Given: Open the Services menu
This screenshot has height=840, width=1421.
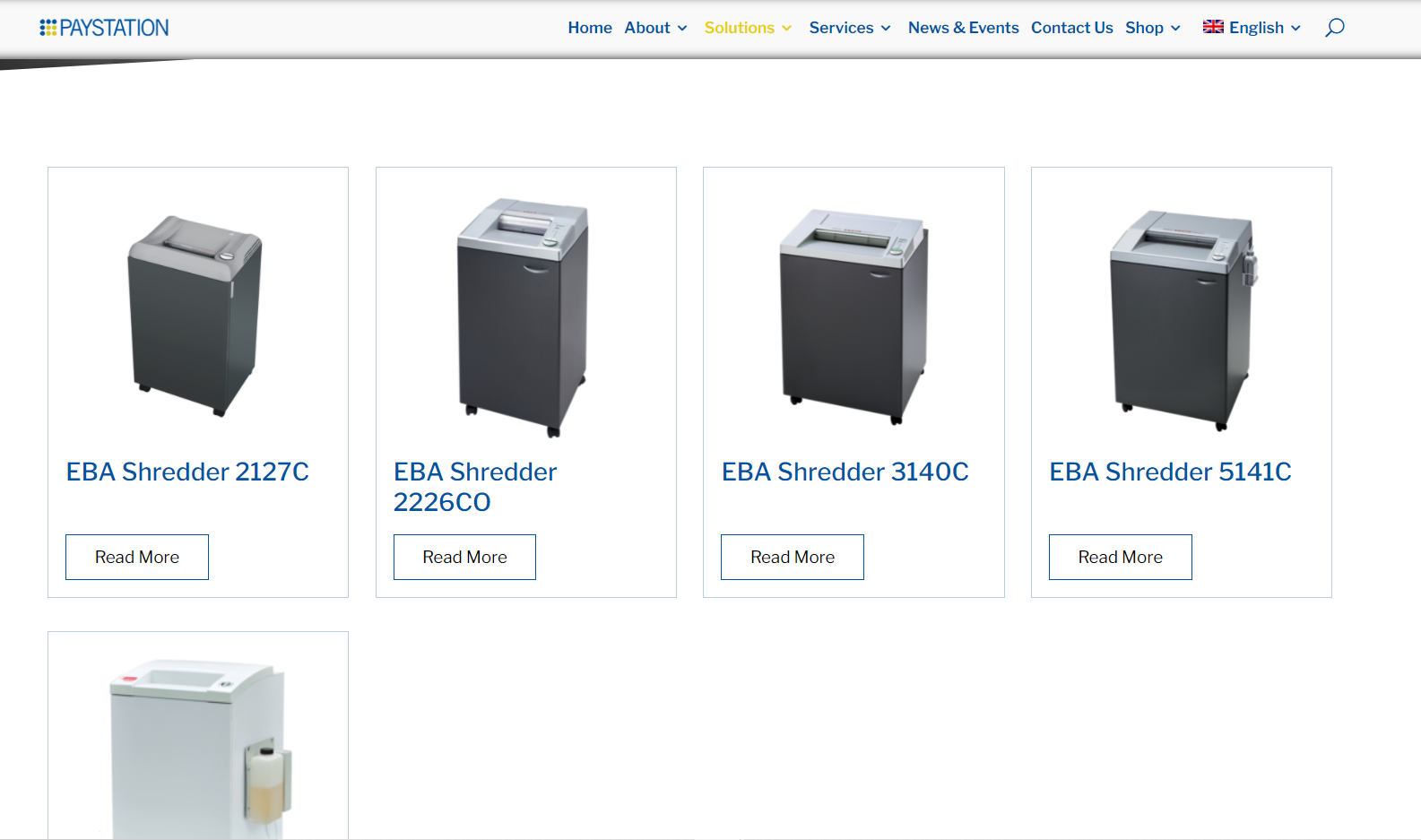Looking at the screenshot, I should click(x=841, y=28).
